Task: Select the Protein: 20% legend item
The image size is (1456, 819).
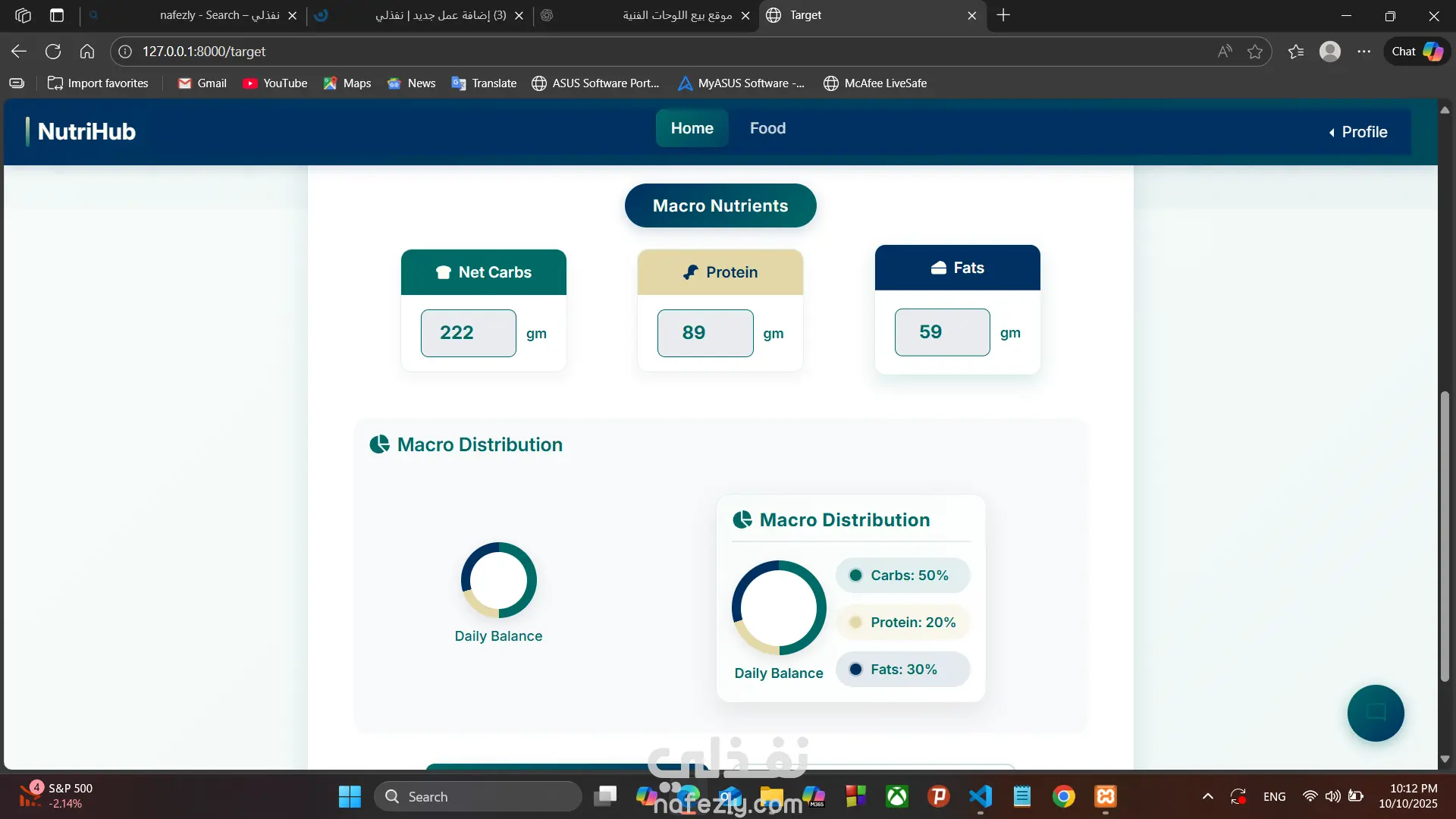Action: click(x=902, y=623)
